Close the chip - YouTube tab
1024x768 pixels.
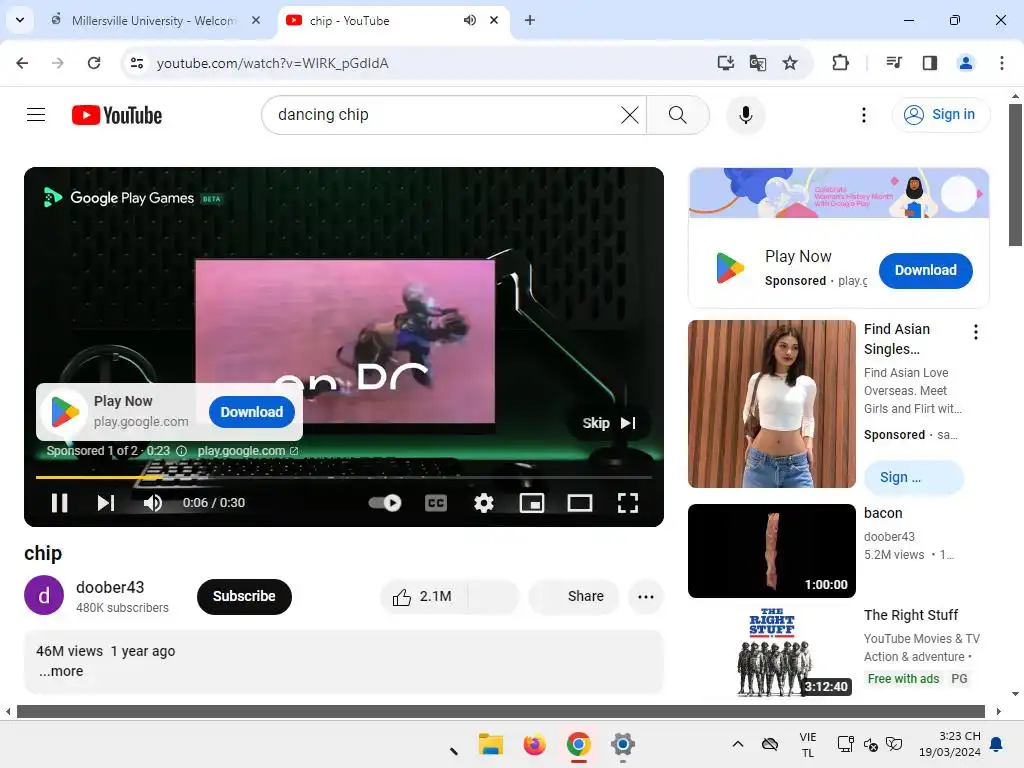pyautogui.click(x=494, y=20)
